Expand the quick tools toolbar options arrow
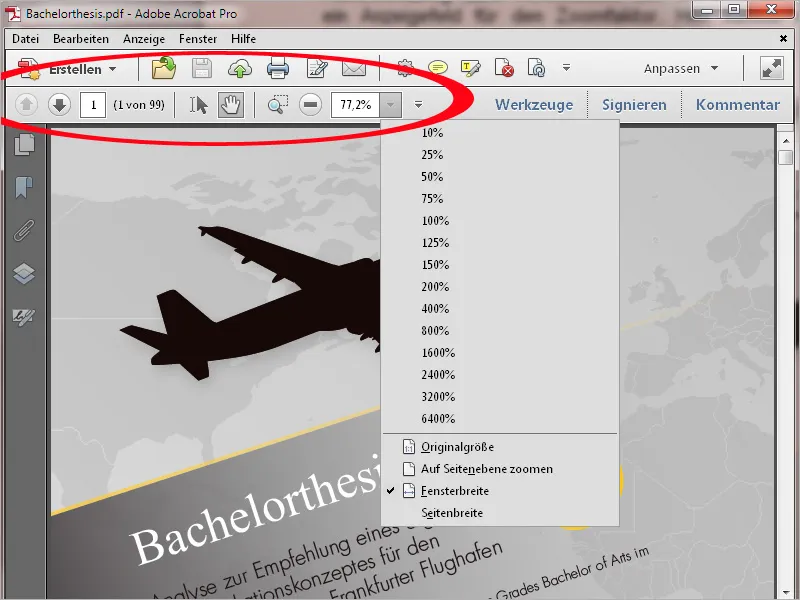 point(566,67)
